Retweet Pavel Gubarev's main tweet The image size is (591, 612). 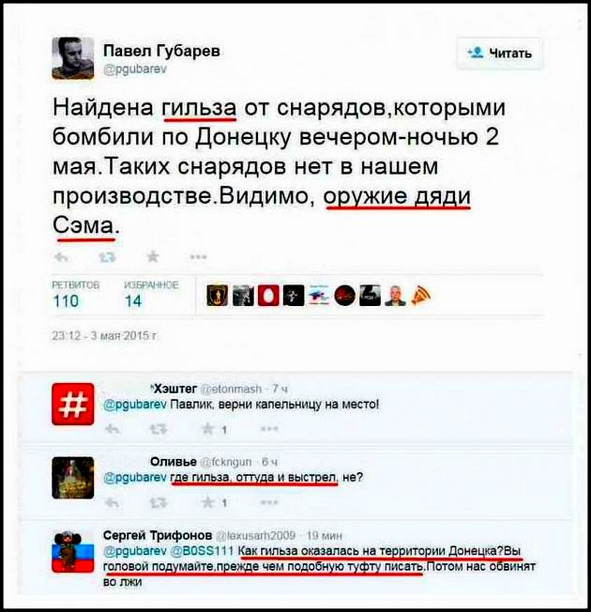107,257
